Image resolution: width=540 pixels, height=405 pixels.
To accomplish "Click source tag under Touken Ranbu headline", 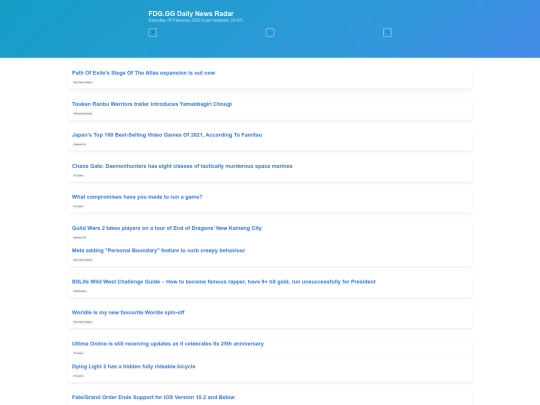I will click(x=83, y=113).
